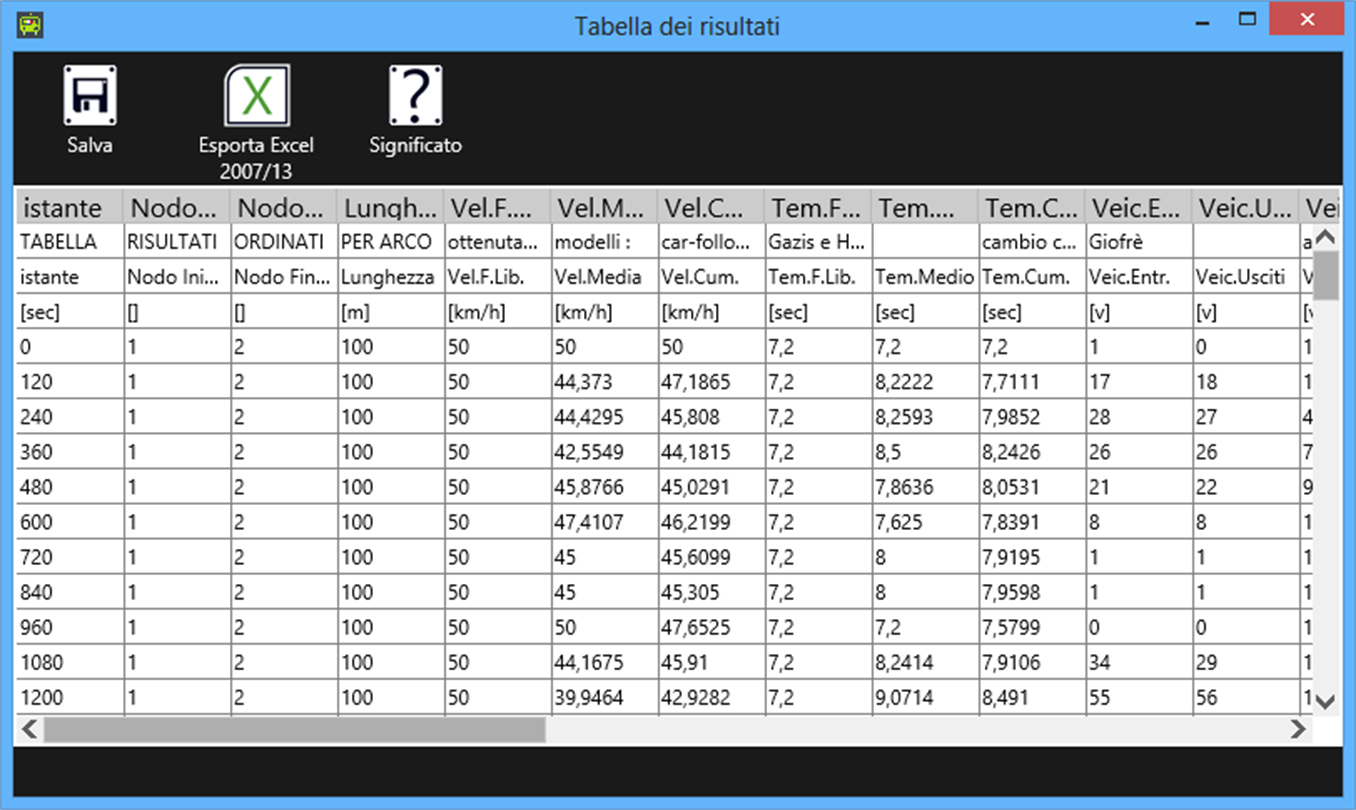Click the Tem.C... column header

click(1032, 207)
